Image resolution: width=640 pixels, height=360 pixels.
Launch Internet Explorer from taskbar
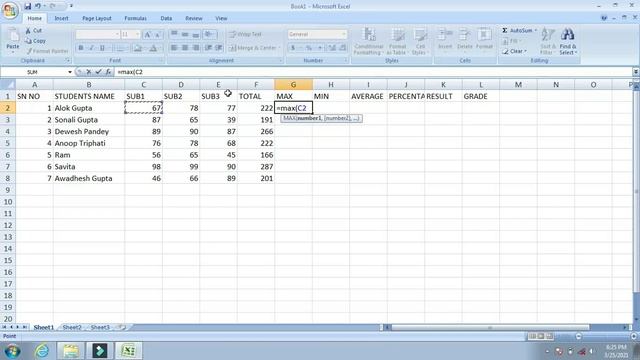pos(42,351)
